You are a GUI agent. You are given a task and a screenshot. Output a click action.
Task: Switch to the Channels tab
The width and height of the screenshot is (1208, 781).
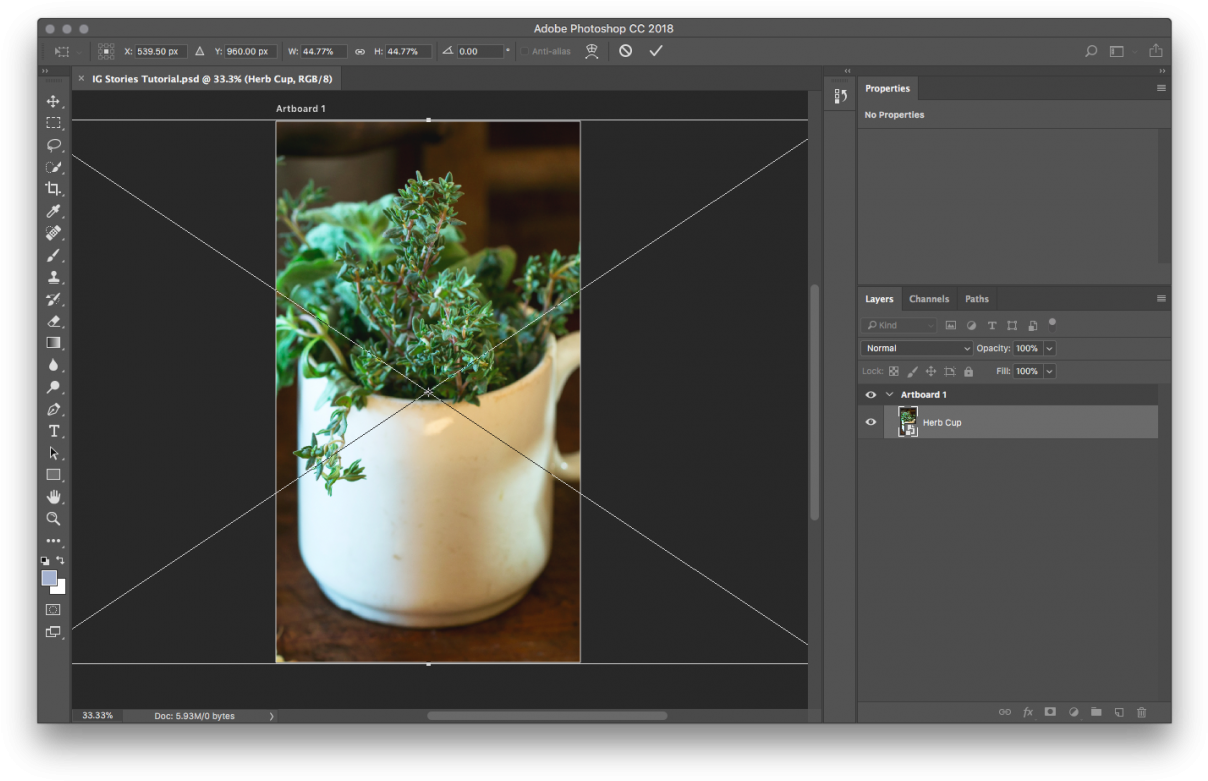point(929,298)
